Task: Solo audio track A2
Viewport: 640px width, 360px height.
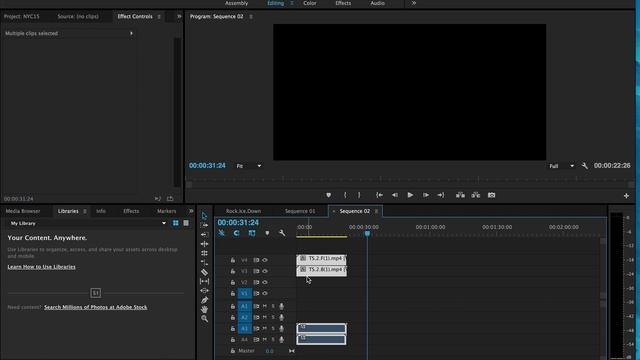Action: (273, 317)
